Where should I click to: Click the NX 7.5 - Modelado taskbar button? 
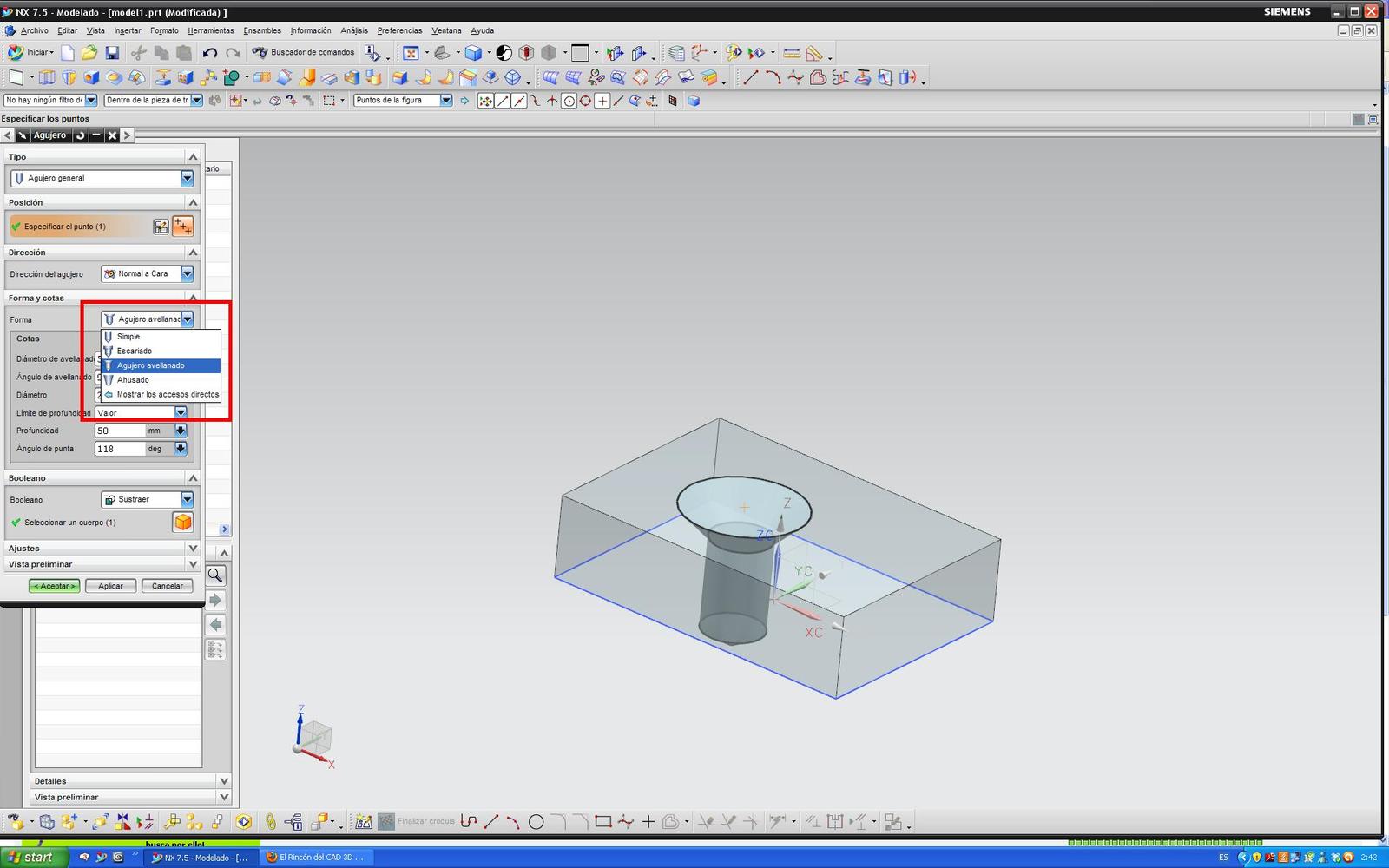[x=201, y=857]
